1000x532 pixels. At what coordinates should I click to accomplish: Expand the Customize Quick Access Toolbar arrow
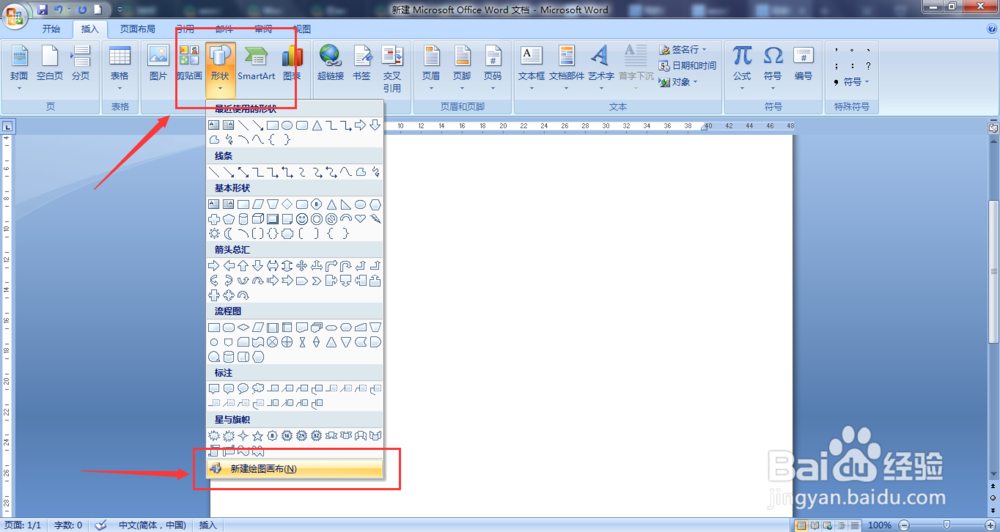pos(121,10)
